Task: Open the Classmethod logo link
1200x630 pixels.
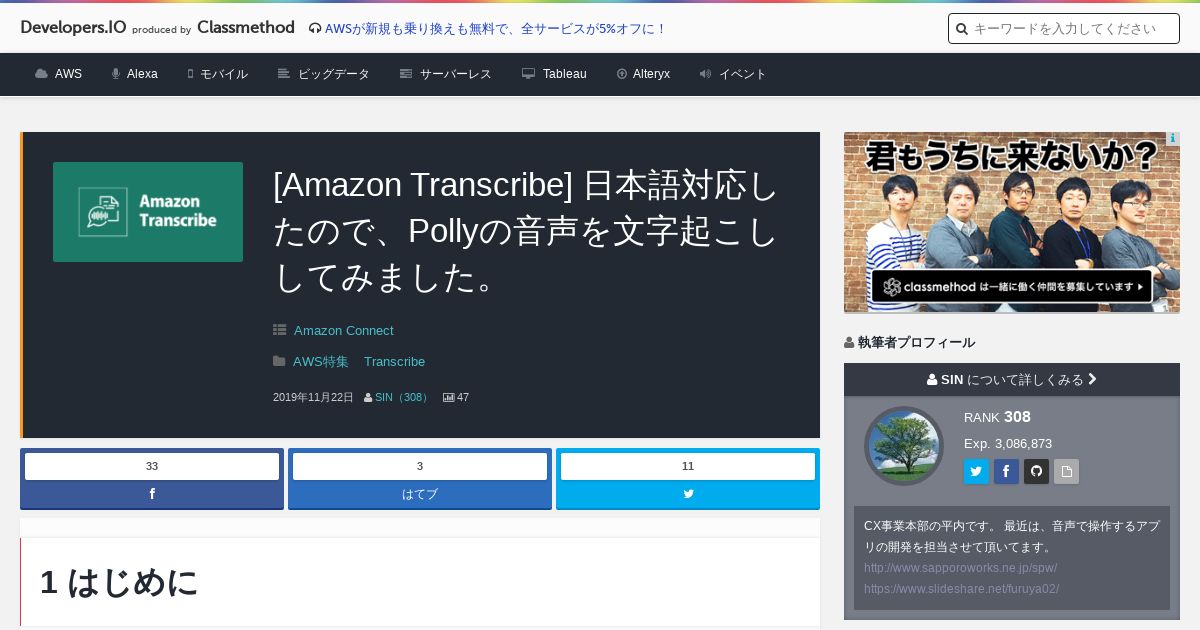Action: pyautogui.click(x=246, y=28)
